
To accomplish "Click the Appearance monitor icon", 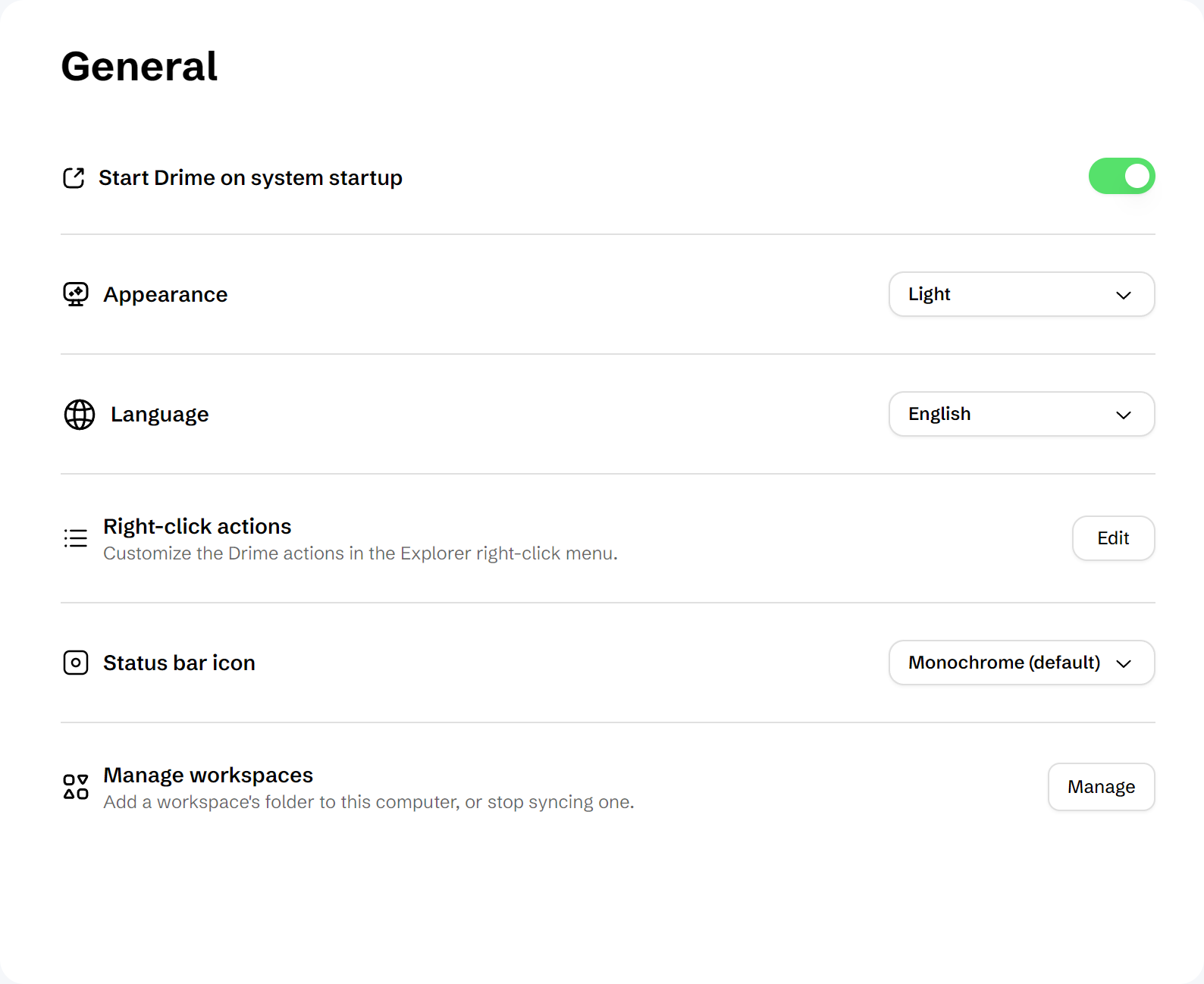I will [76, 294].
